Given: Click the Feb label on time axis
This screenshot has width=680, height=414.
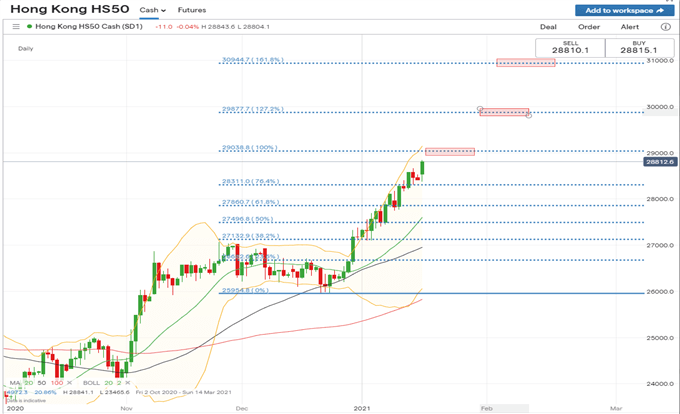Looking at the screenshot, I should point(487,408).
